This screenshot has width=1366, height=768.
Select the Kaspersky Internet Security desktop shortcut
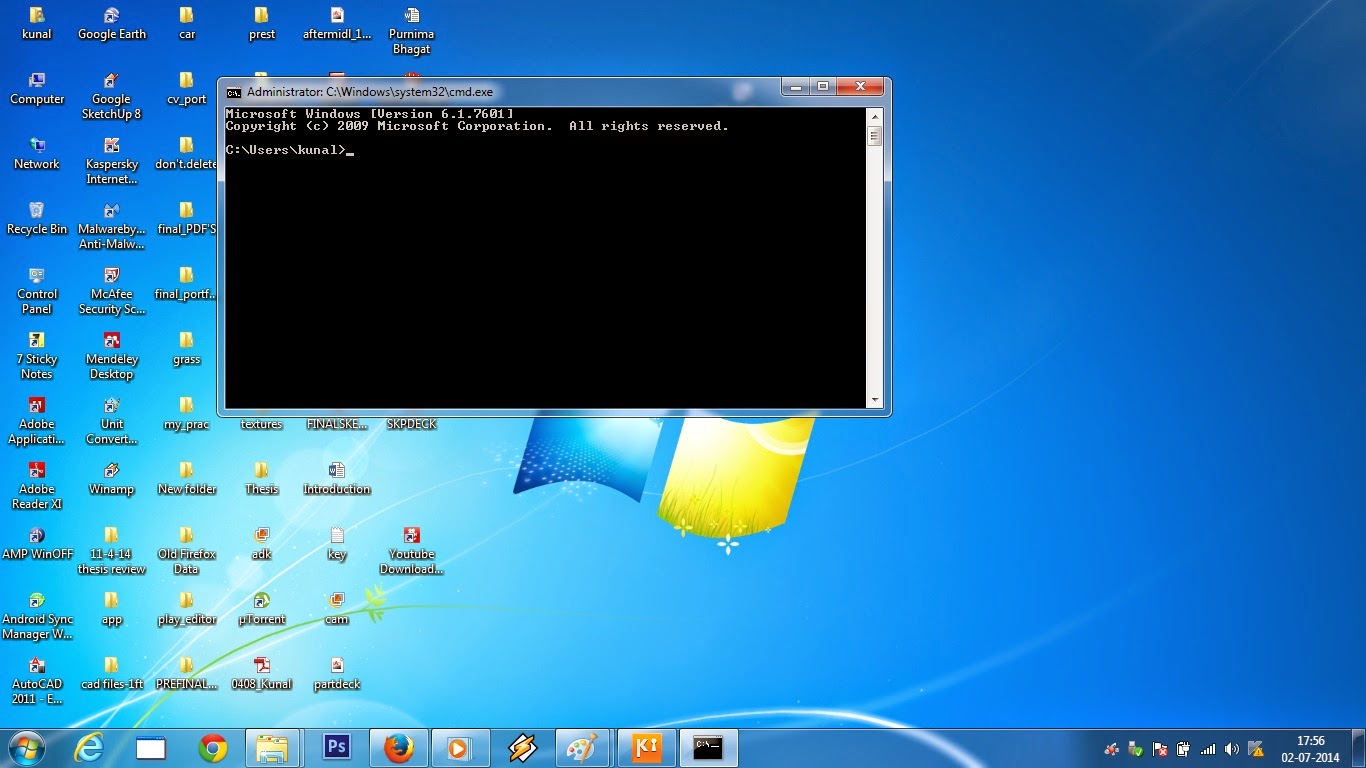pyautogui.click(x=112, y=161)
